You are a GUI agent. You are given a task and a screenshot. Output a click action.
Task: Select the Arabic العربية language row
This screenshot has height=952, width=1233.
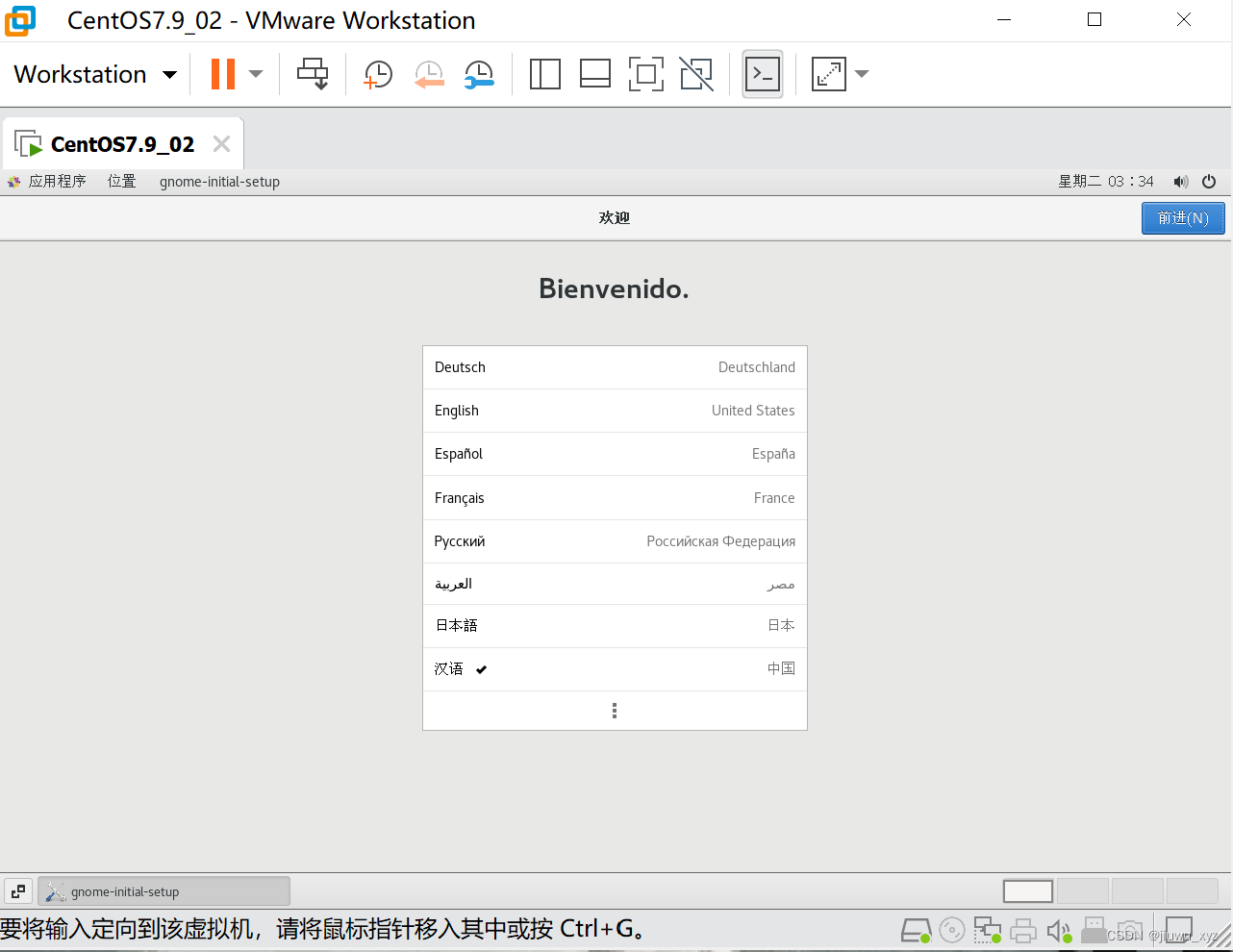click(615, 584)
